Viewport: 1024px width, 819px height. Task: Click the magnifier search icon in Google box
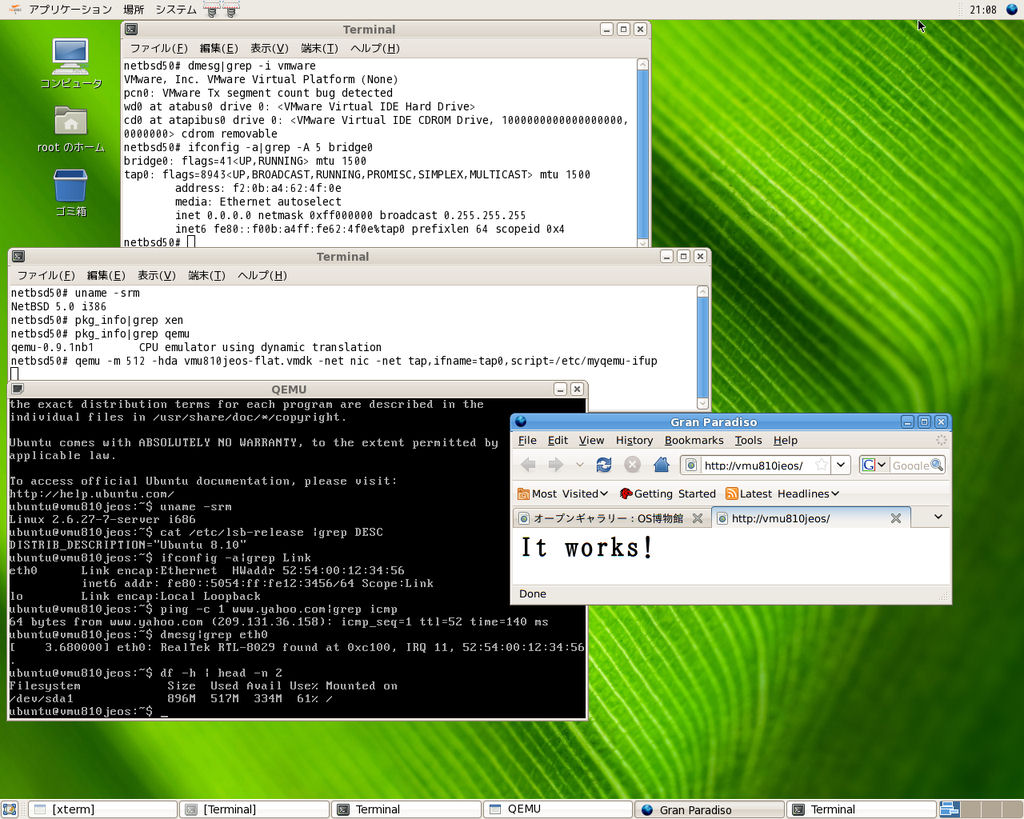point(936,465)
